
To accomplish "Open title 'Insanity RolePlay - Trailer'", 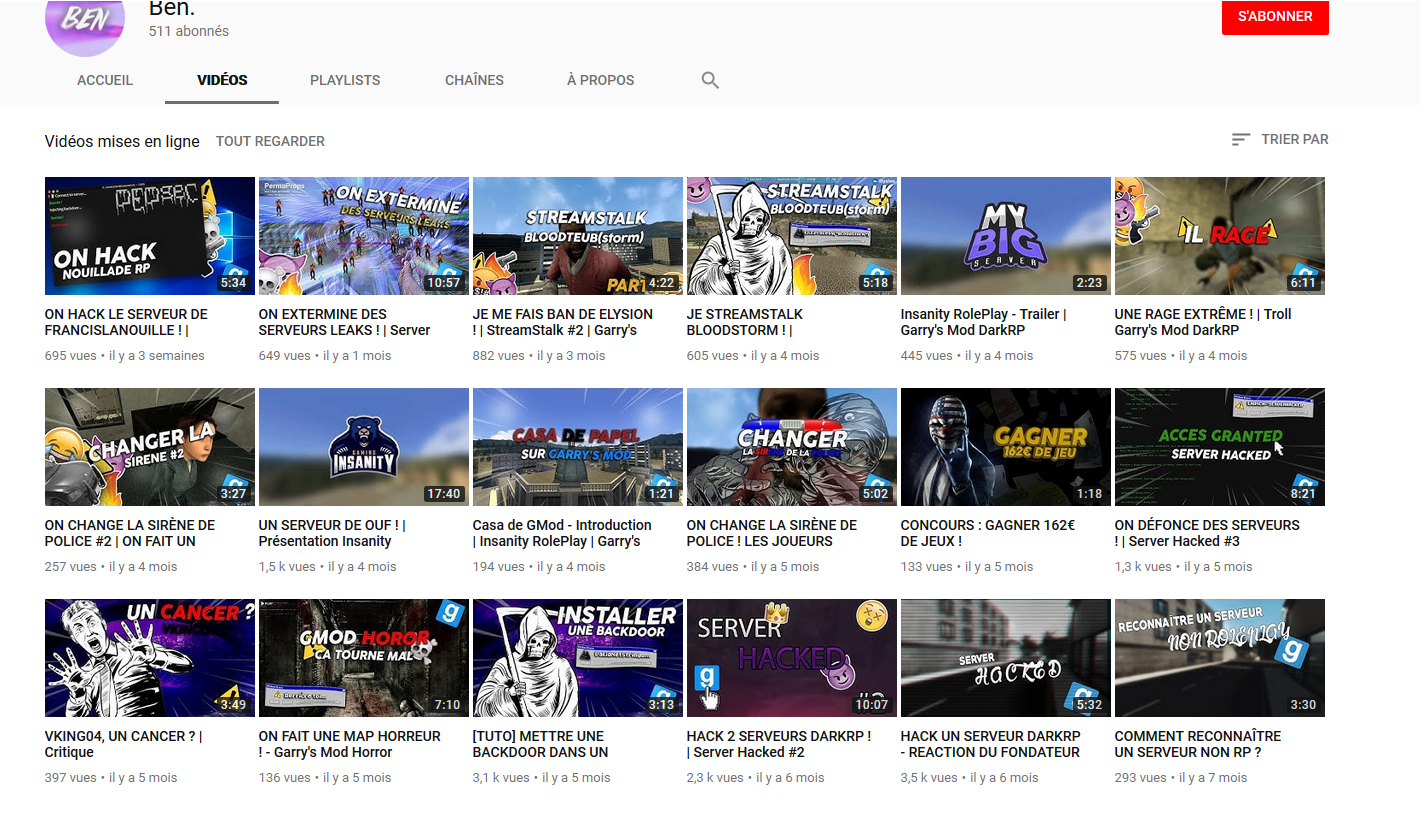I will click(x=984, y=322).
